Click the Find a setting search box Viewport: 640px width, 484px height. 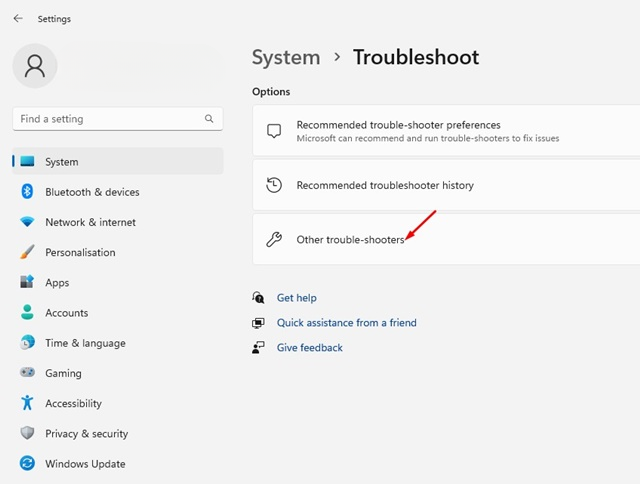(x=118, y=119)
